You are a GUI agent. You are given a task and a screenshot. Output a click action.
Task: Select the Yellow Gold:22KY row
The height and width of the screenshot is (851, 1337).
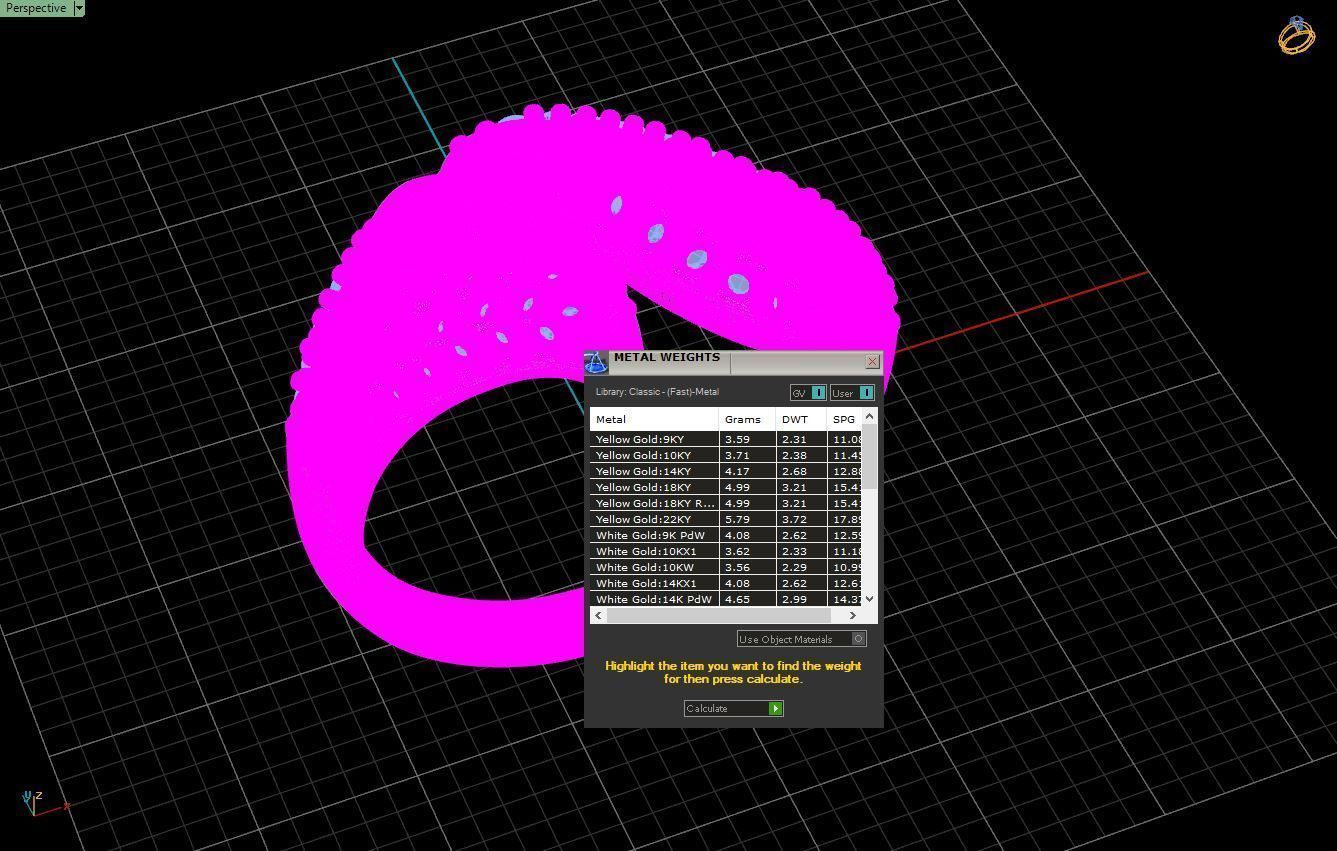tap(726, 519)
